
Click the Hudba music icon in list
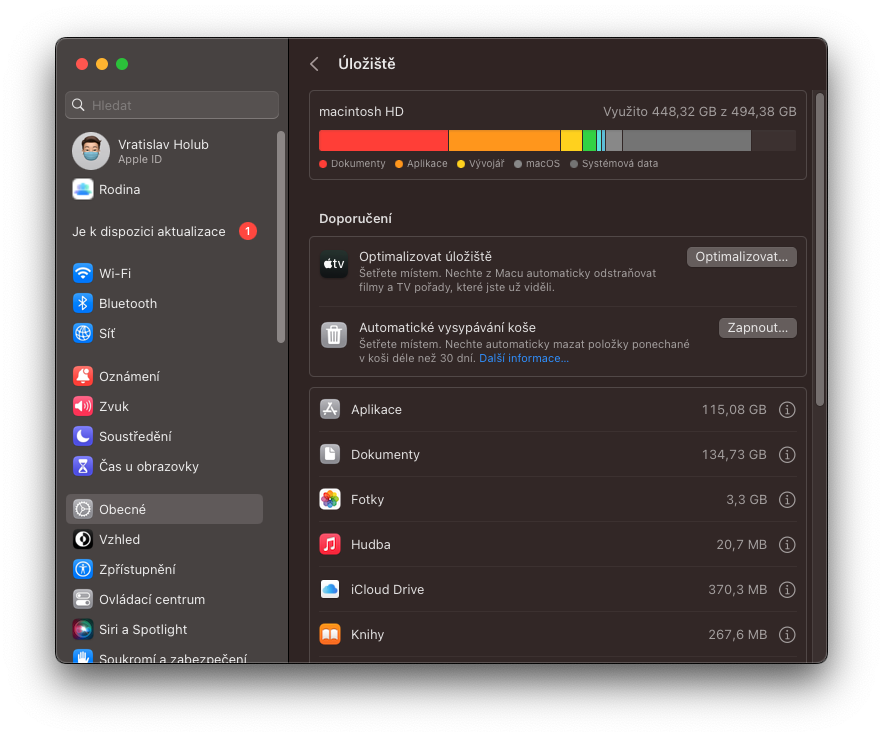(330, 544)
